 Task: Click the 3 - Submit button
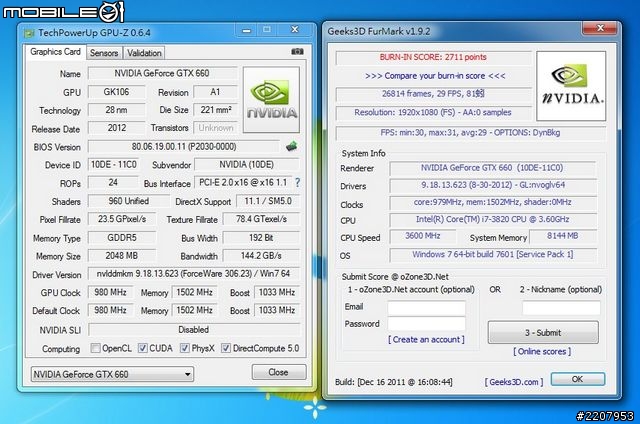tap(543, 333)
